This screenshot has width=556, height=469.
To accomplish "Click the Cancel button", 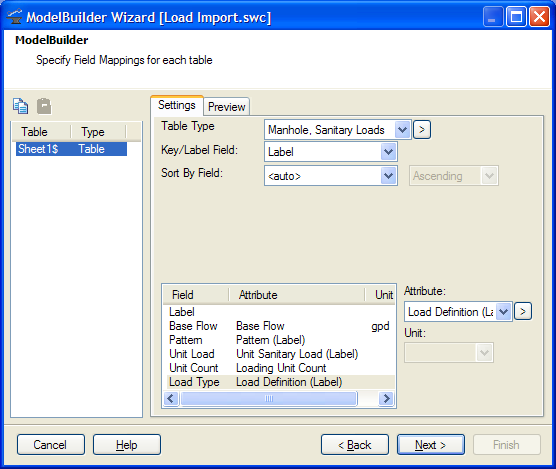I will [51, 445].
